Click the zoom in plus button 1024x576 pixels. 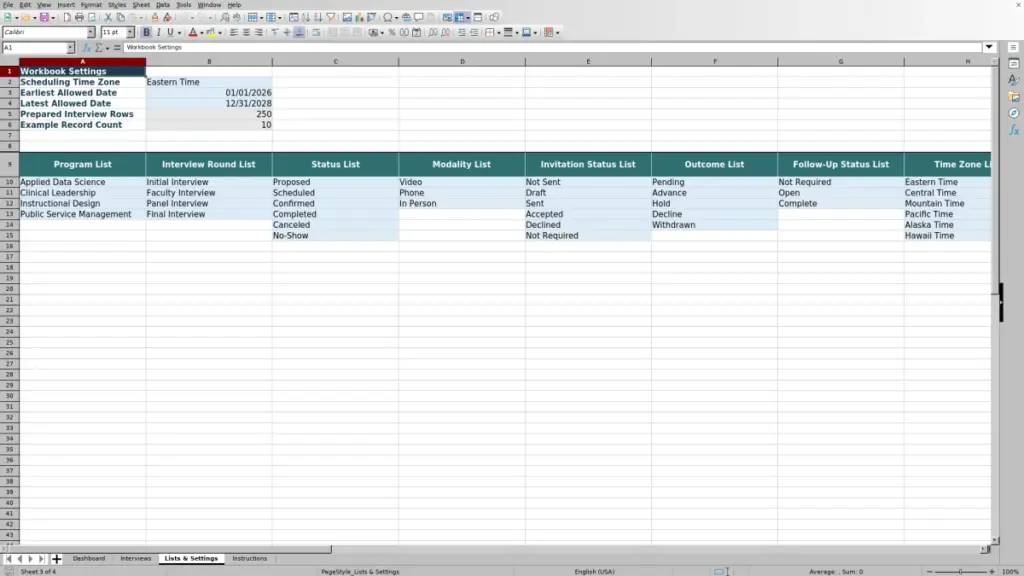click(992, 571)
